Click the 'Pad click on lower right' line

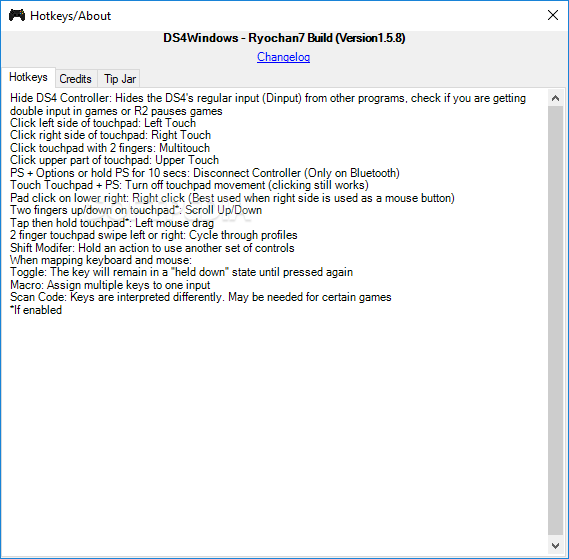coord(232,198)
